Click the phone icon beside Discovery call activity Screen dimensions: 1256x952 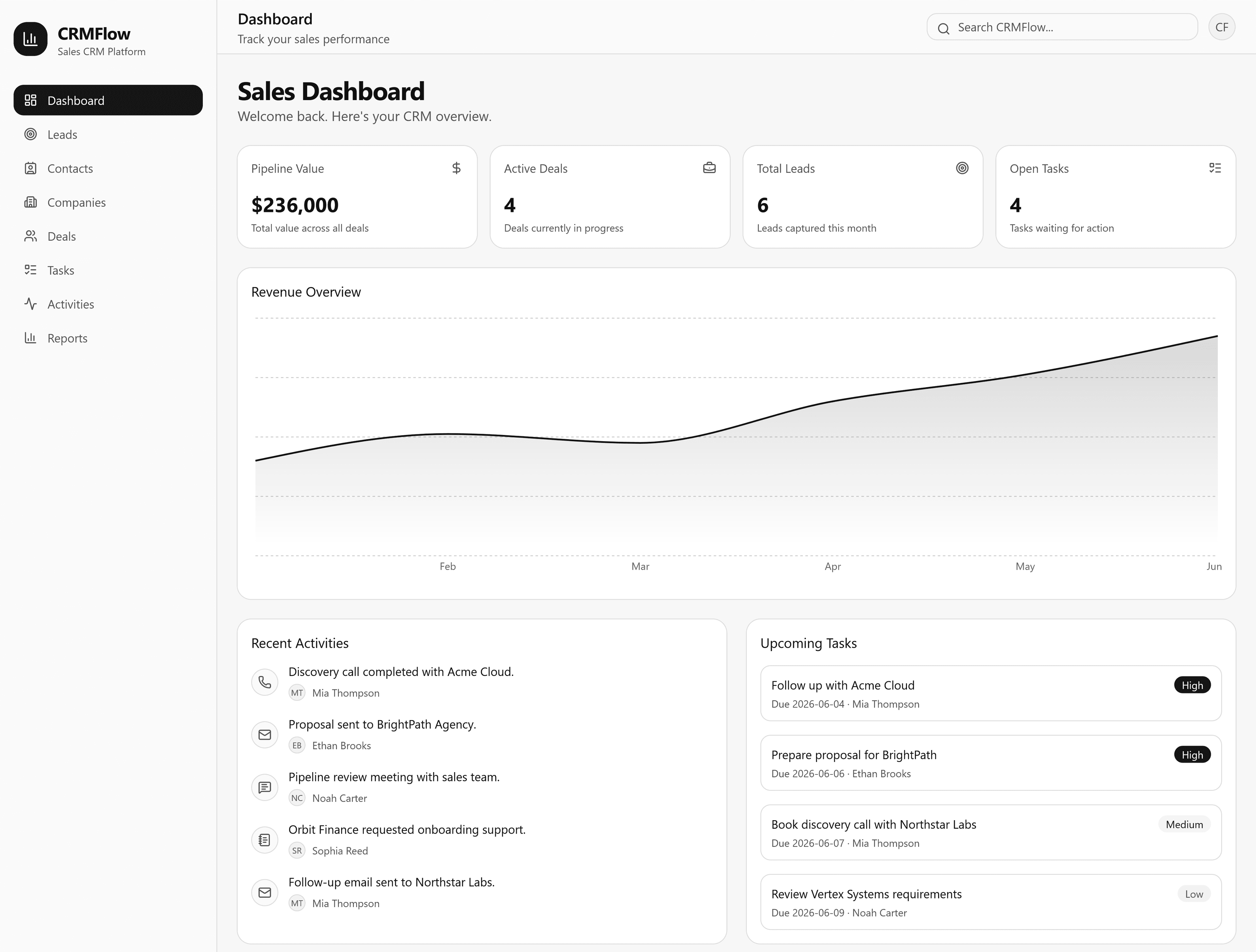[x=265, y=682]
